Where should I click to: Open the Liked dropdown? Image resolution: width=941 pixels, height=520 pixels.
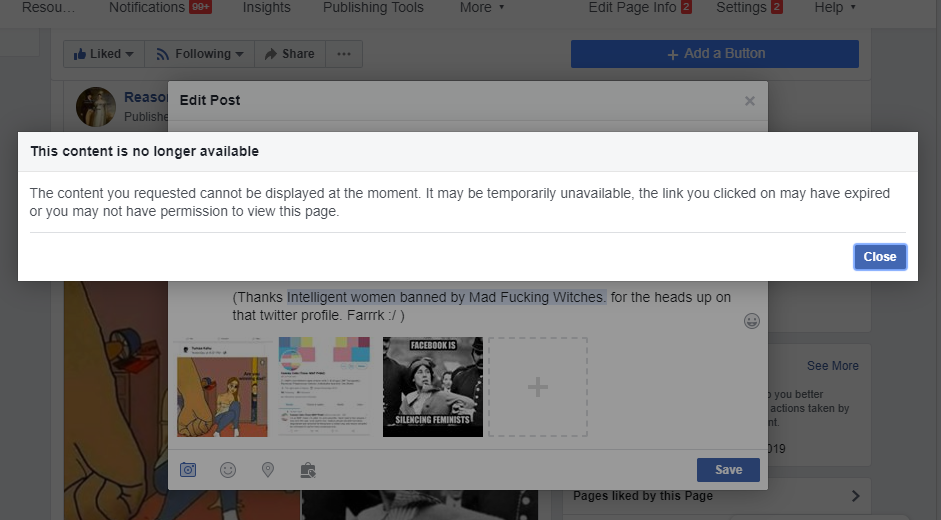pos(104,54)
